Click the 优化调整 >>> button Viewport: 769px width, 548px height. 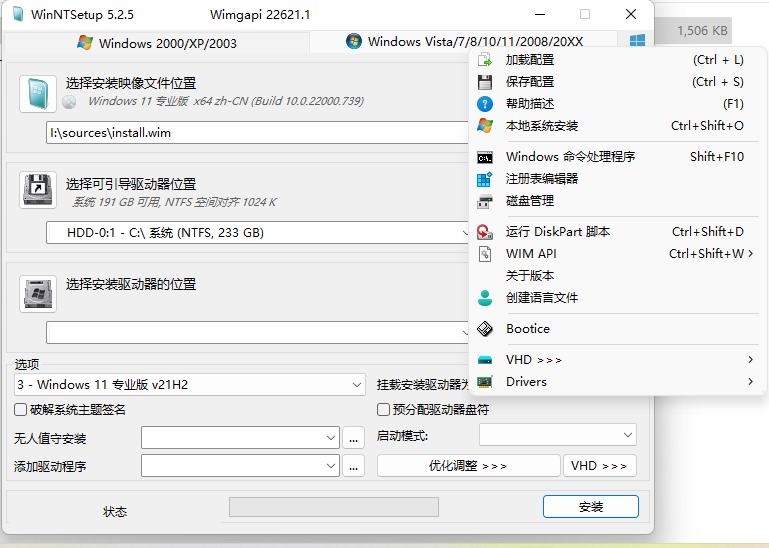468,466
